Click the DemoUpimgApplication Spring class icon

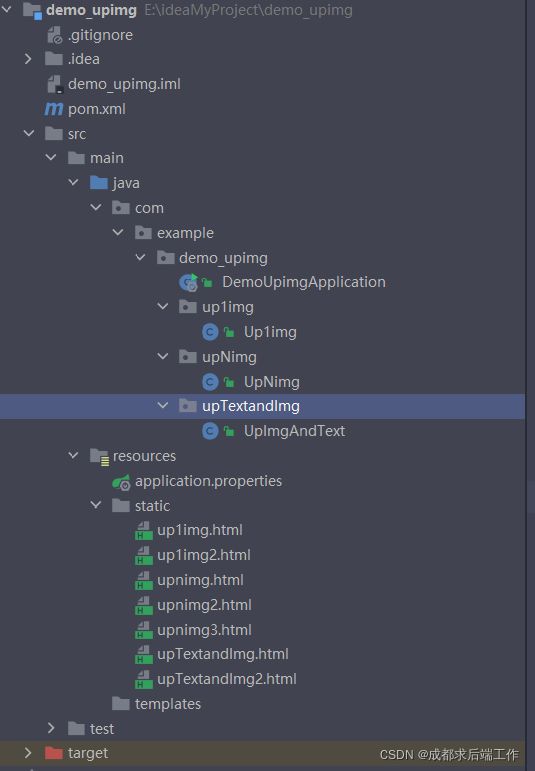(x=188, y=282)
